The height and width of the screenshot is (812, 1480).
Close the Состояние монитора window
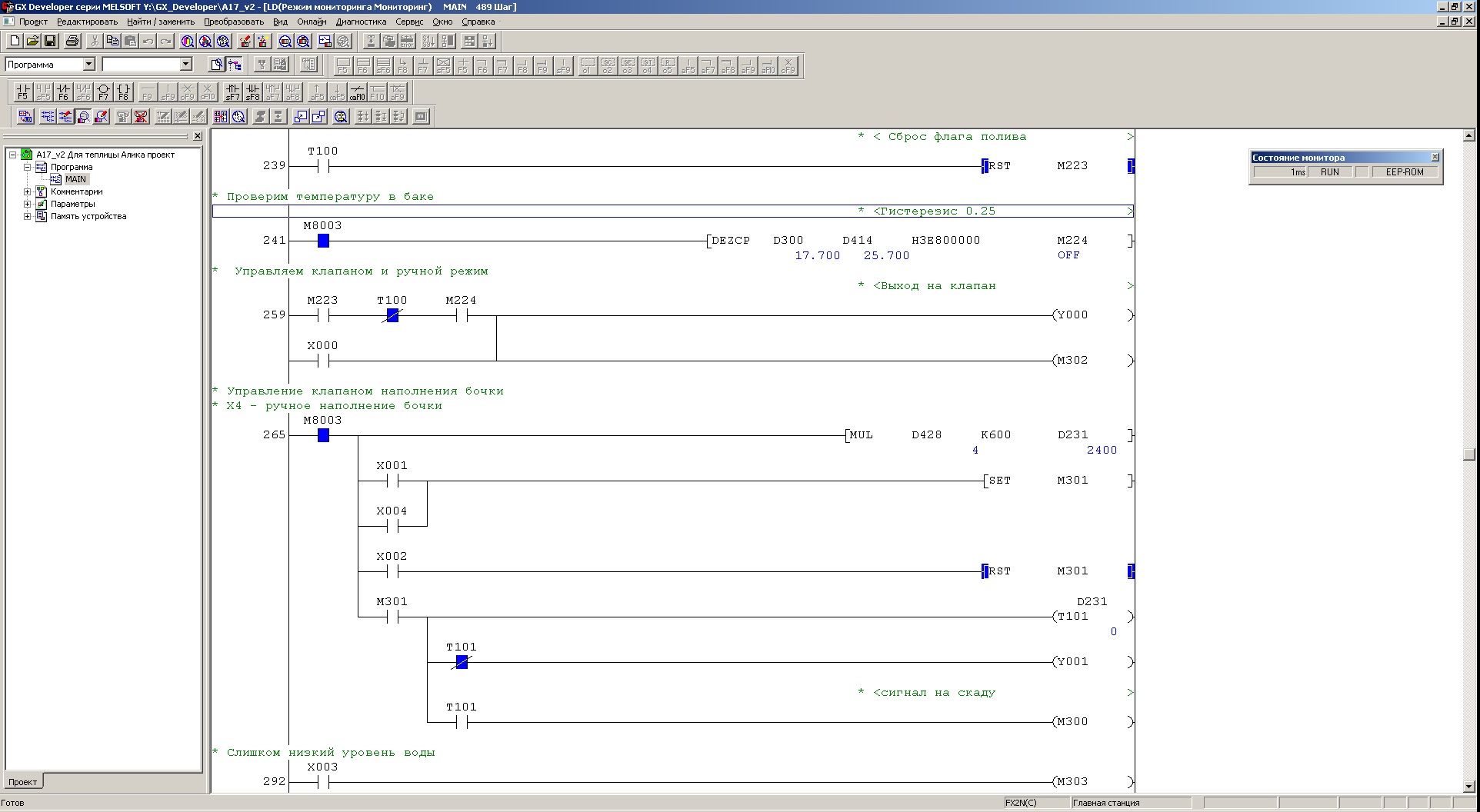(x=1435, y=157)
